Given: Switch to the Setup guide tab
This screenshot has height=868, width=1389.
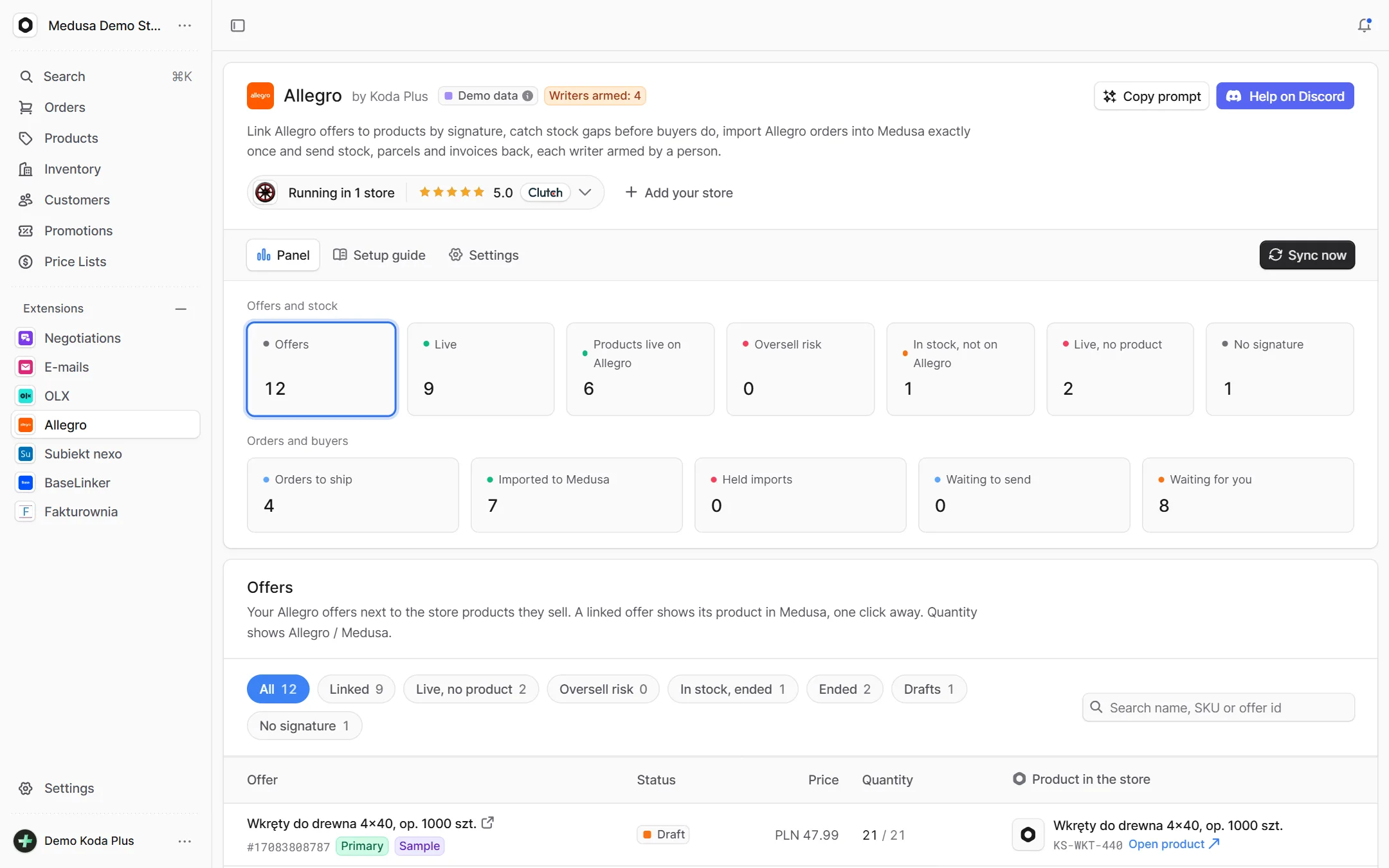Looking at the screenshot, I should tap(379, 255).
